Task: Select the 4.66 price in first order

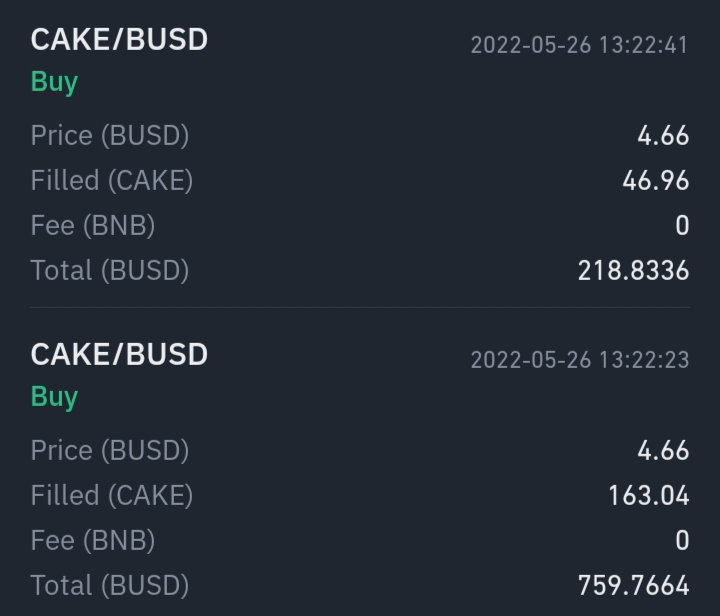Action: (663, 136)
